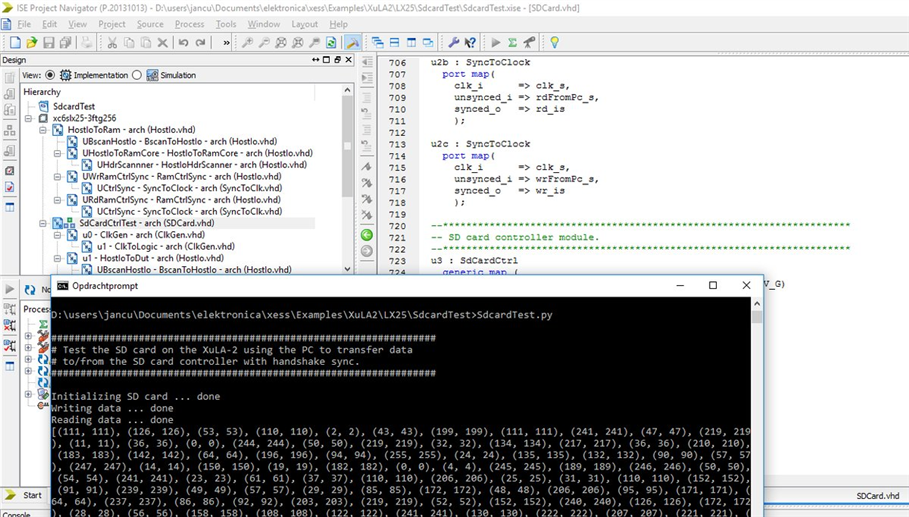Click the green Run play icon

(495, 43)
